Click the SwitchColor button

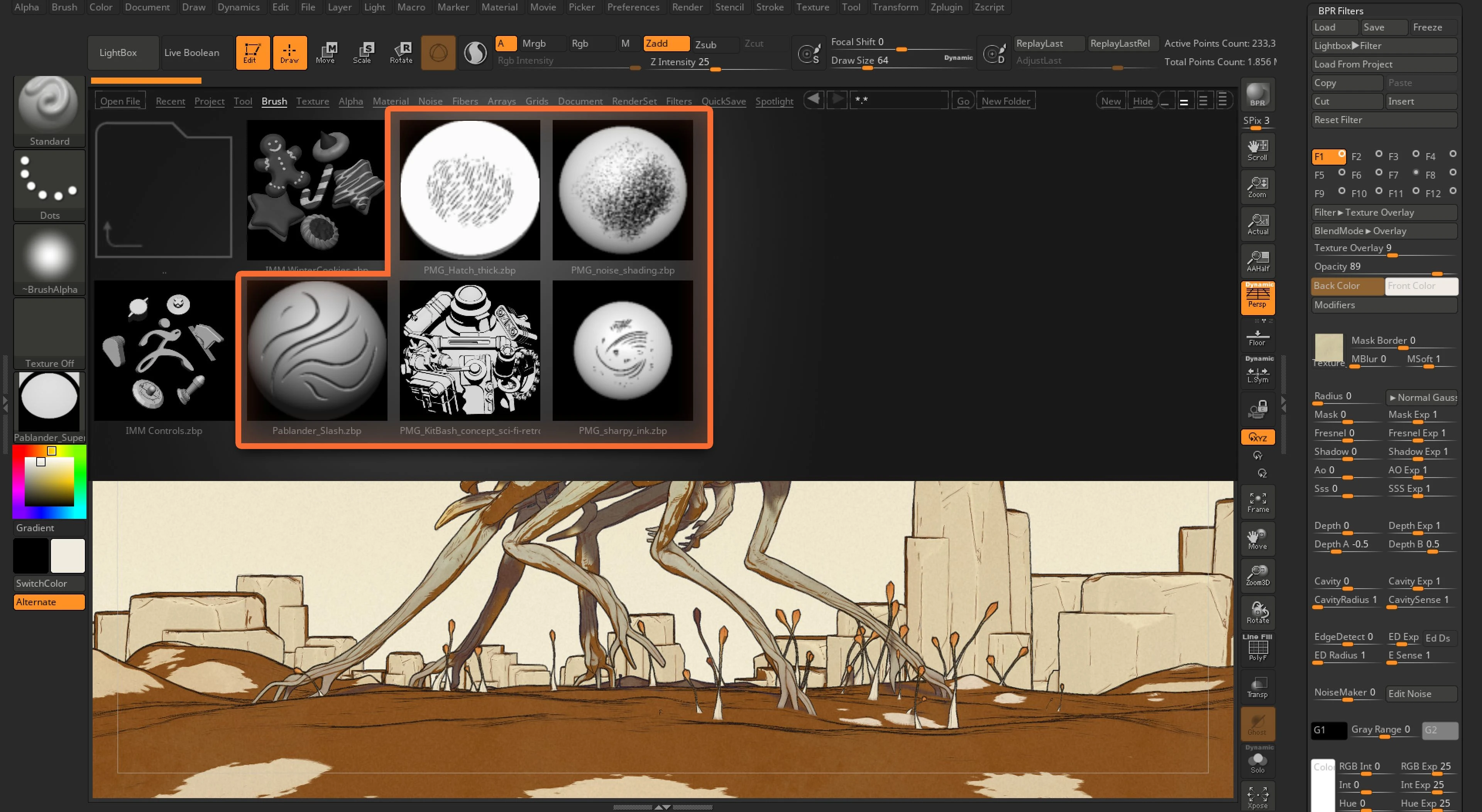tap(49, 584)
